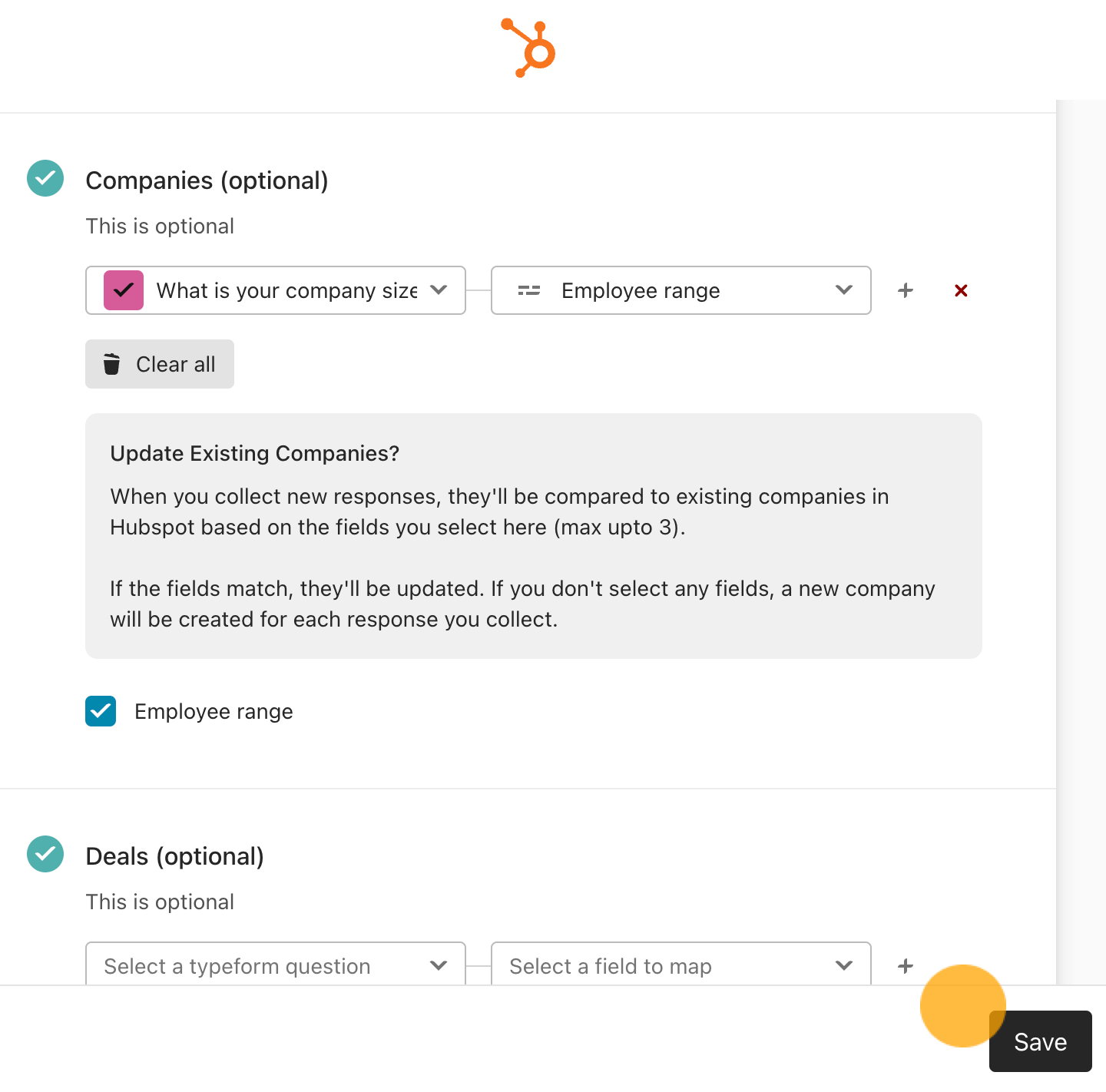Click the Deals section green checkmark icon

(x=45, y=854)
